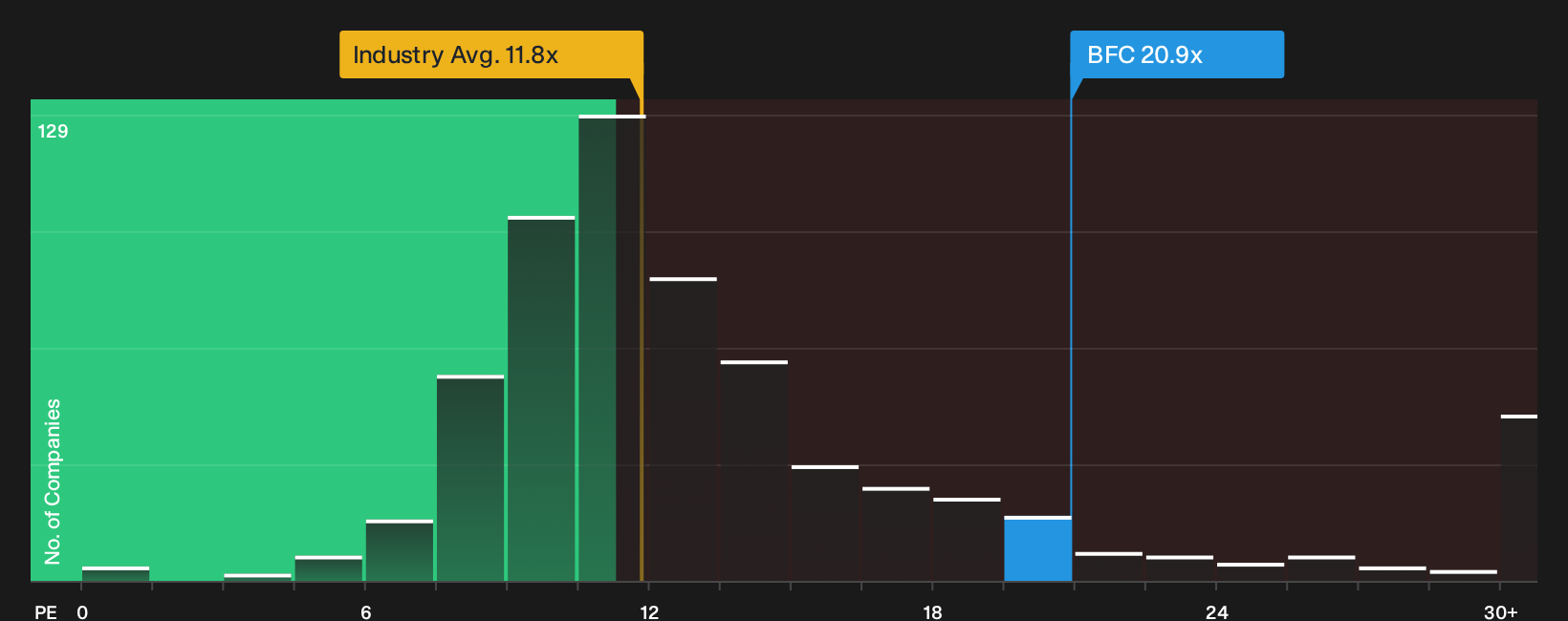Click the No. of Companies axis title
This screenshot has height=621, width=1568.
point(53,482)
